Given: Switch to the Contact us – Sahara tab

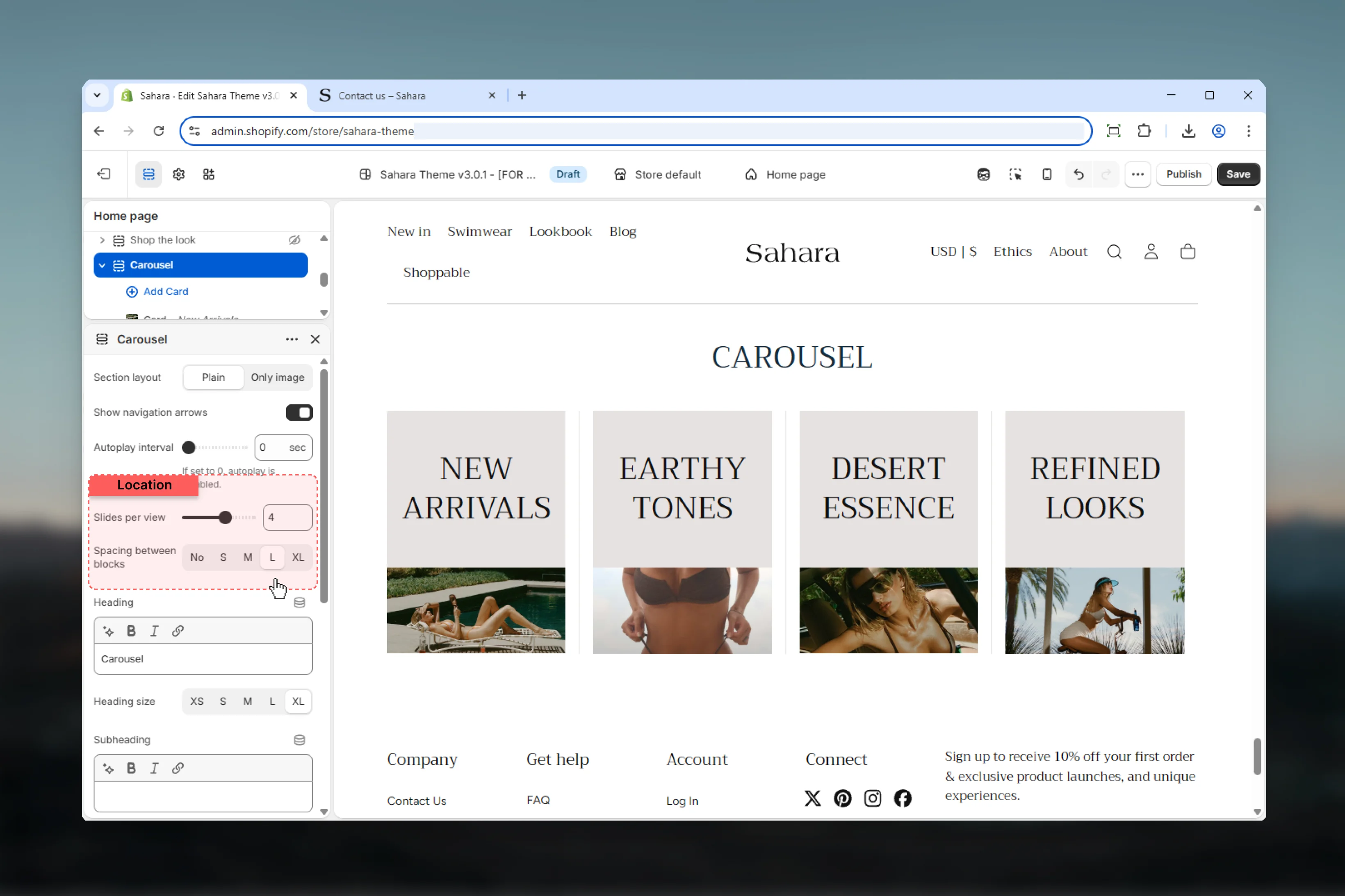Looking at the screenshot, I should pos(407,96).
